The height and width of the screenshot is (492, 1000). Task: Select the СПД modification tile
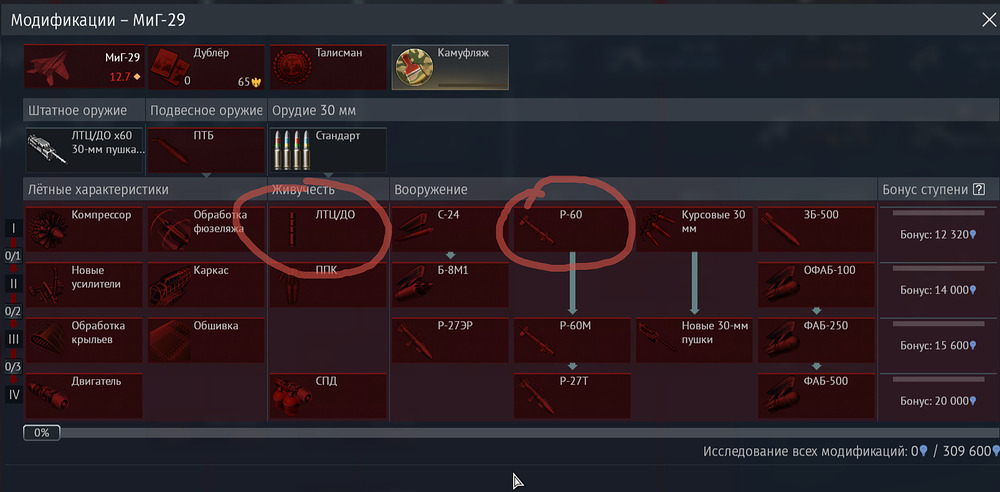pos(328,396)
